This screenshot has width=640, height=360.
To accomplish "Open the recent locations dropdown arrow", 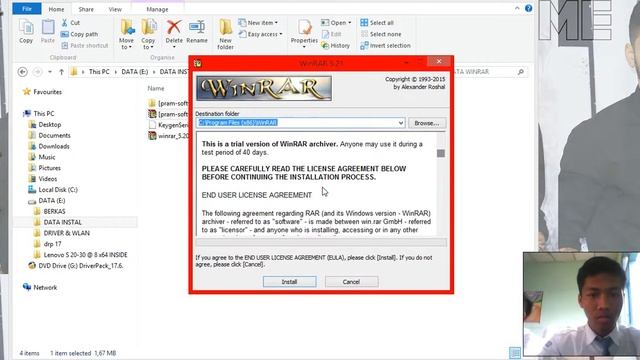I will [50, 72].
